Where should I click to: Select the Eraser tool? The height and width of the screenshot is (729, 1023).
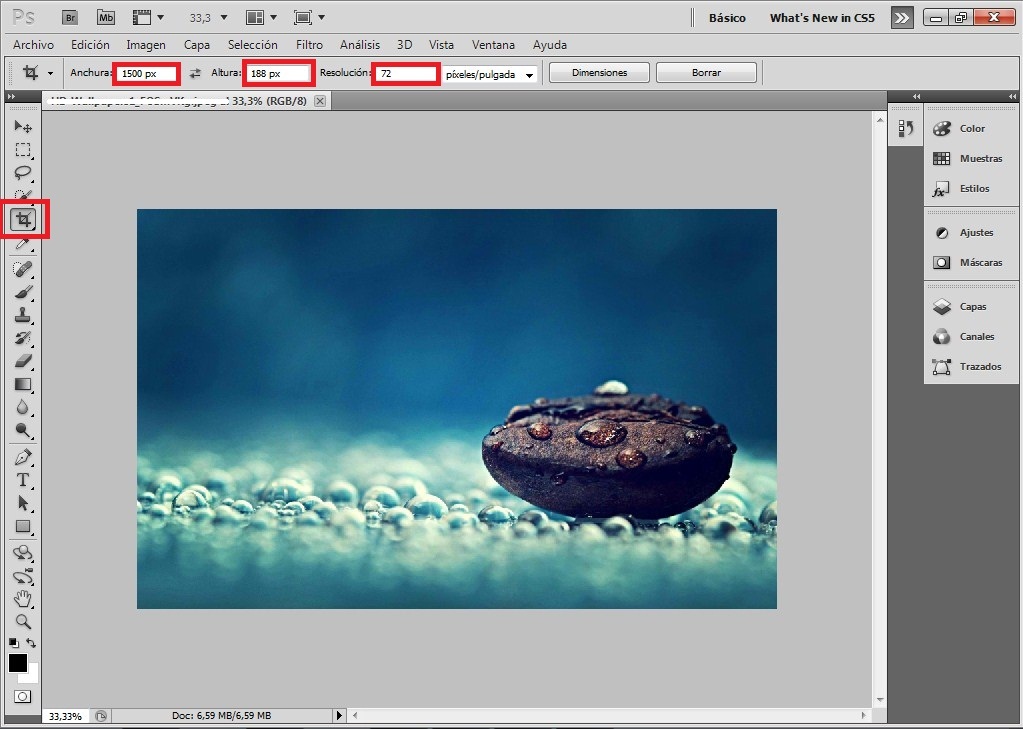pos(23,361)
